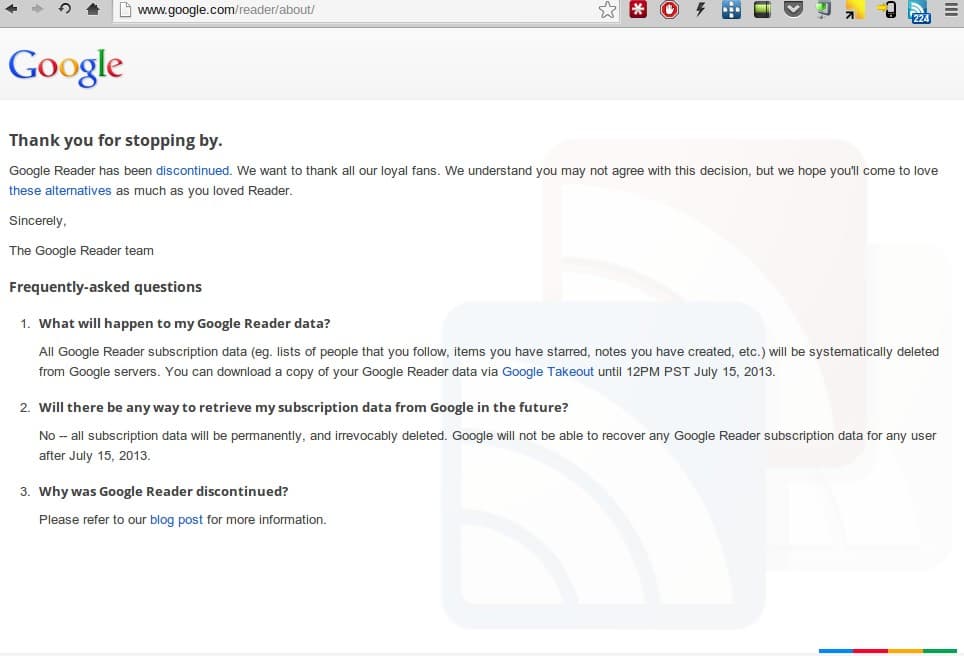Go forward with the browser forward arrow
This screenshot has height=656, width=964.
[x=38, y=9]
